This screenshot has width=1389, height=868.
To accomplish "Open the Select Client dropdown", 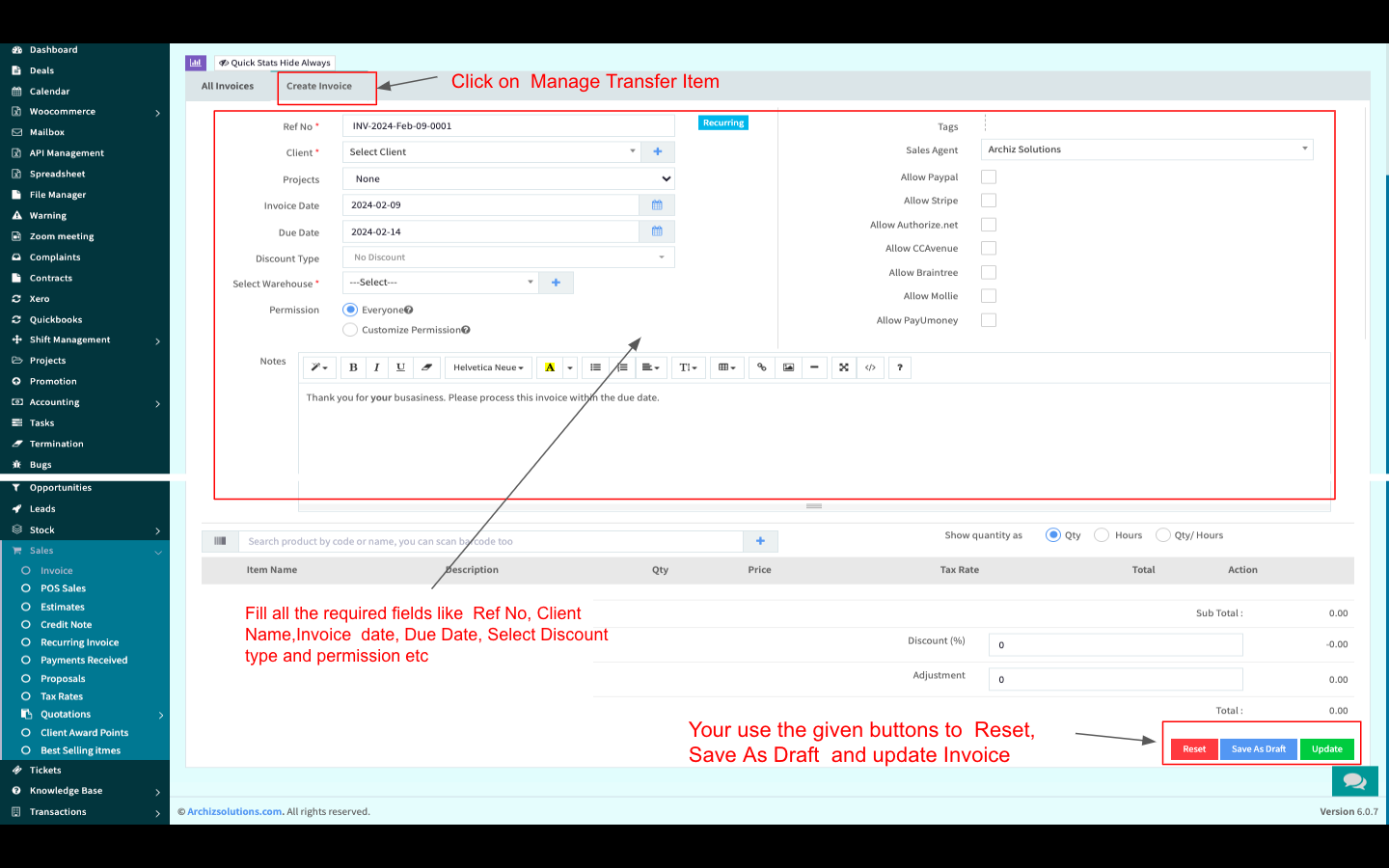I will click(x=491, y=151).
